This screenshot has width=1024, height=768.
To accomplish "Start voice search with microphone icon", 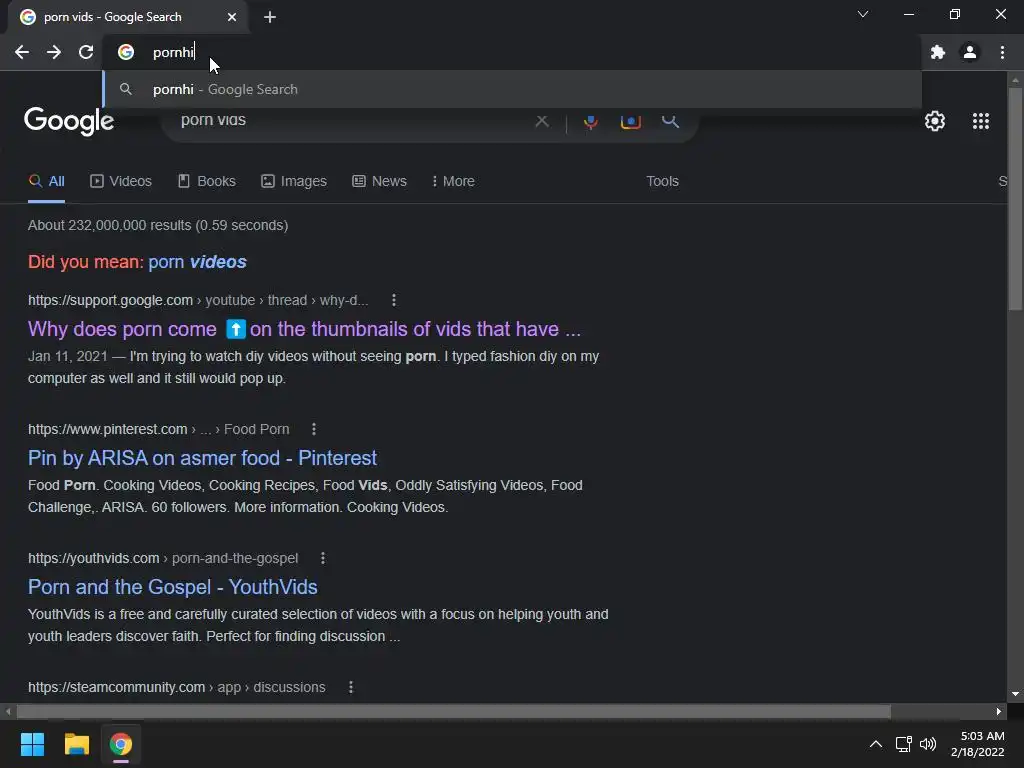I will point(590,121).
